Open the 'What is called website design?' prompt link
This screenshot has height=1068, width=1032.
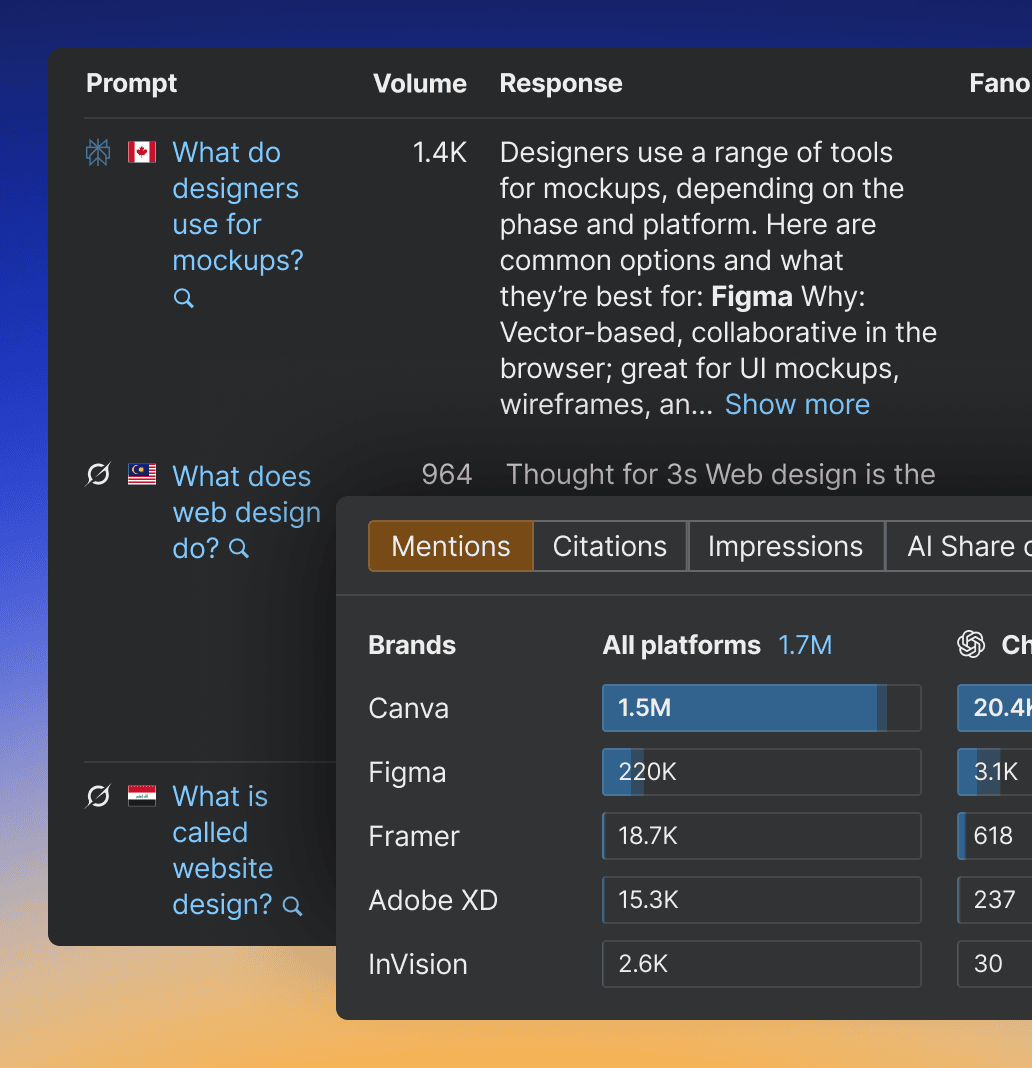point(222,850)
